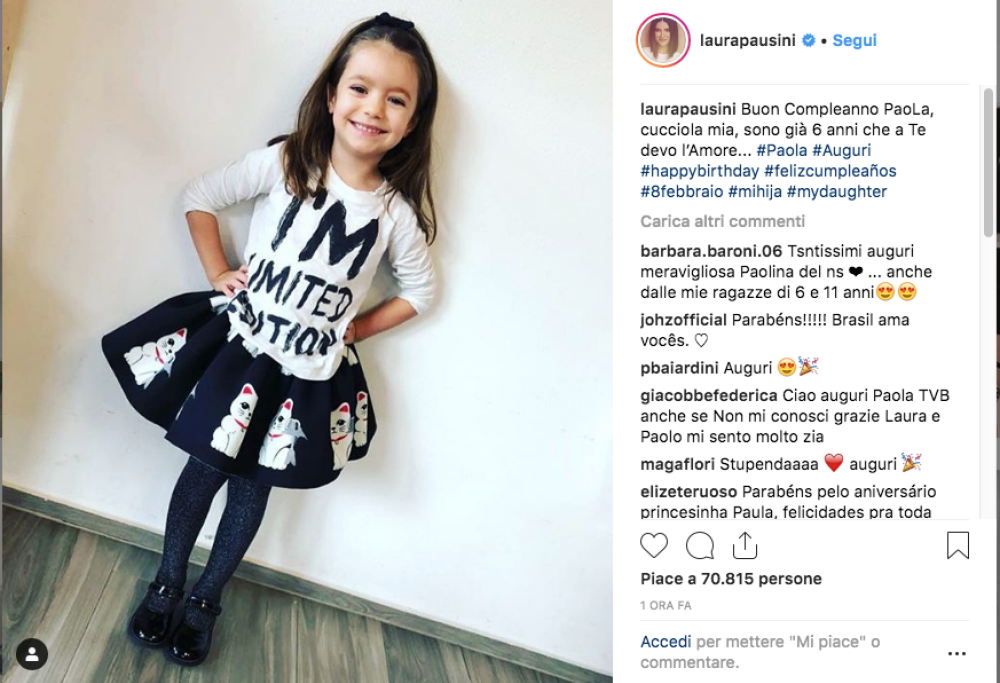Image resolution: width=1000 pixels, height=683 pixels.
Task: Show who liked via 'Piace a 70.815 persone'
Action: click(731, 578)
